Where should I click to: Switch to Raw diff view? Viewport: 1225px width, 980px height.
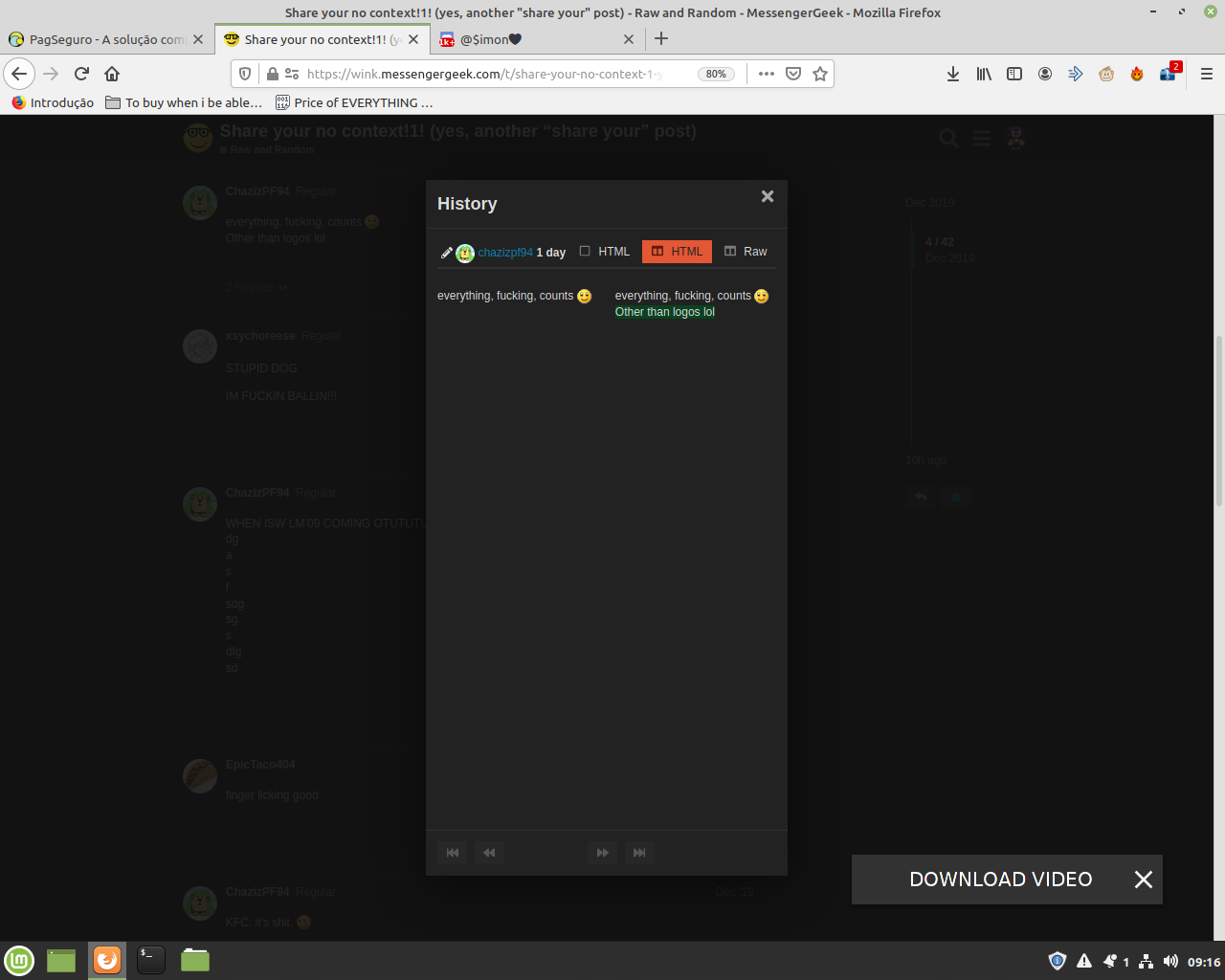(x=746, y=252)
